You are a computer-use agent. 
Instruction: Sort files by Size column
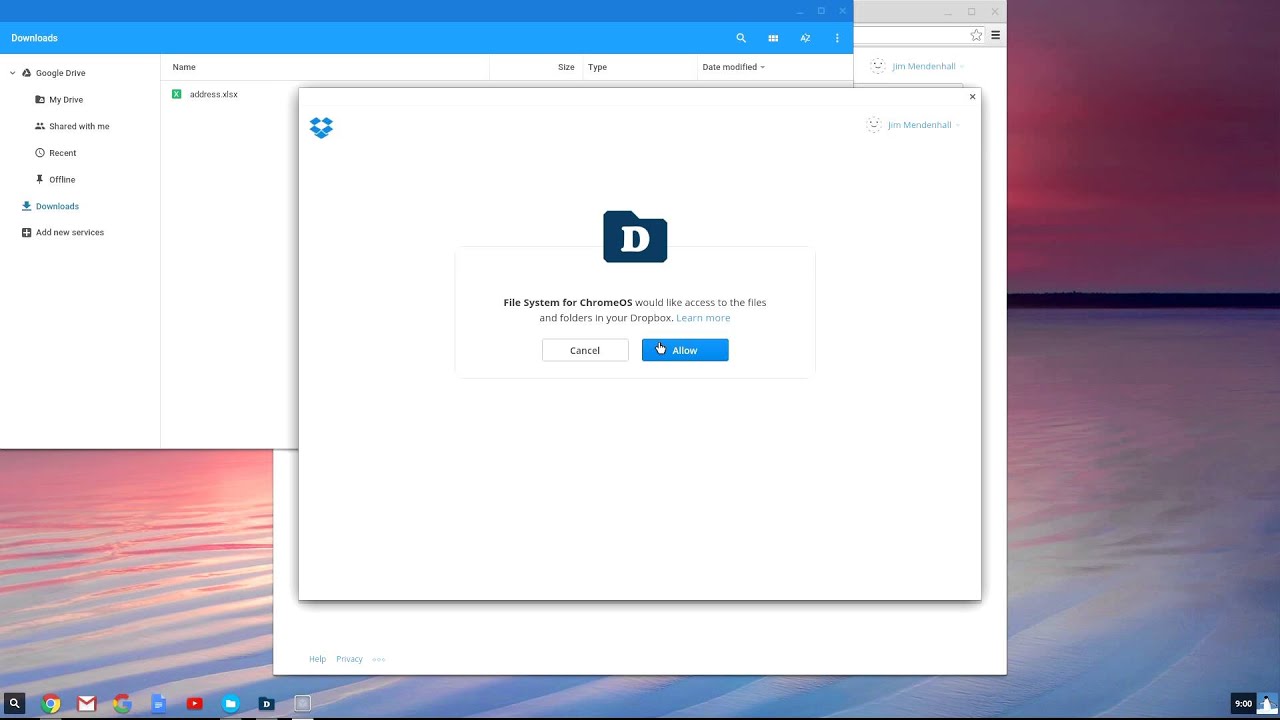pos(566,67)
